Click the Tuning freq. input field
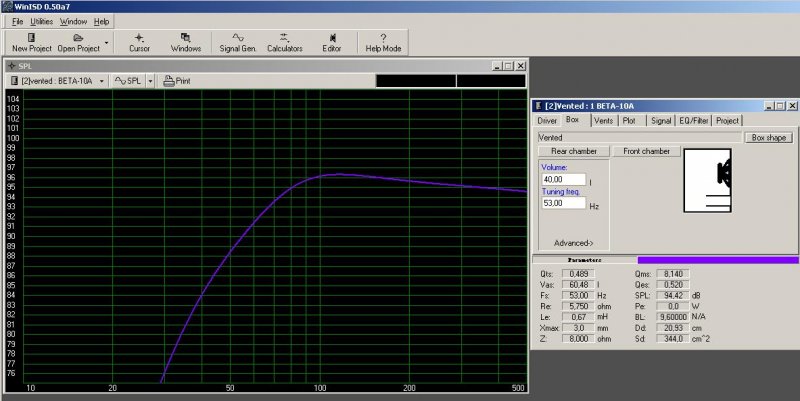 coord(563,203)
